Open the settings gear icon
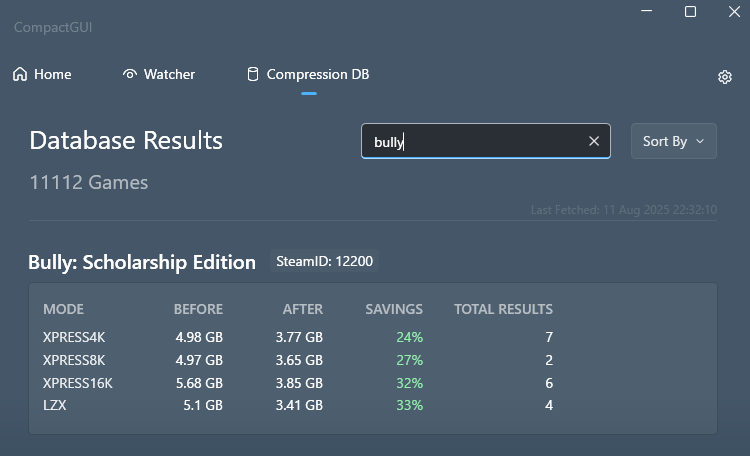 pos(725,77)
